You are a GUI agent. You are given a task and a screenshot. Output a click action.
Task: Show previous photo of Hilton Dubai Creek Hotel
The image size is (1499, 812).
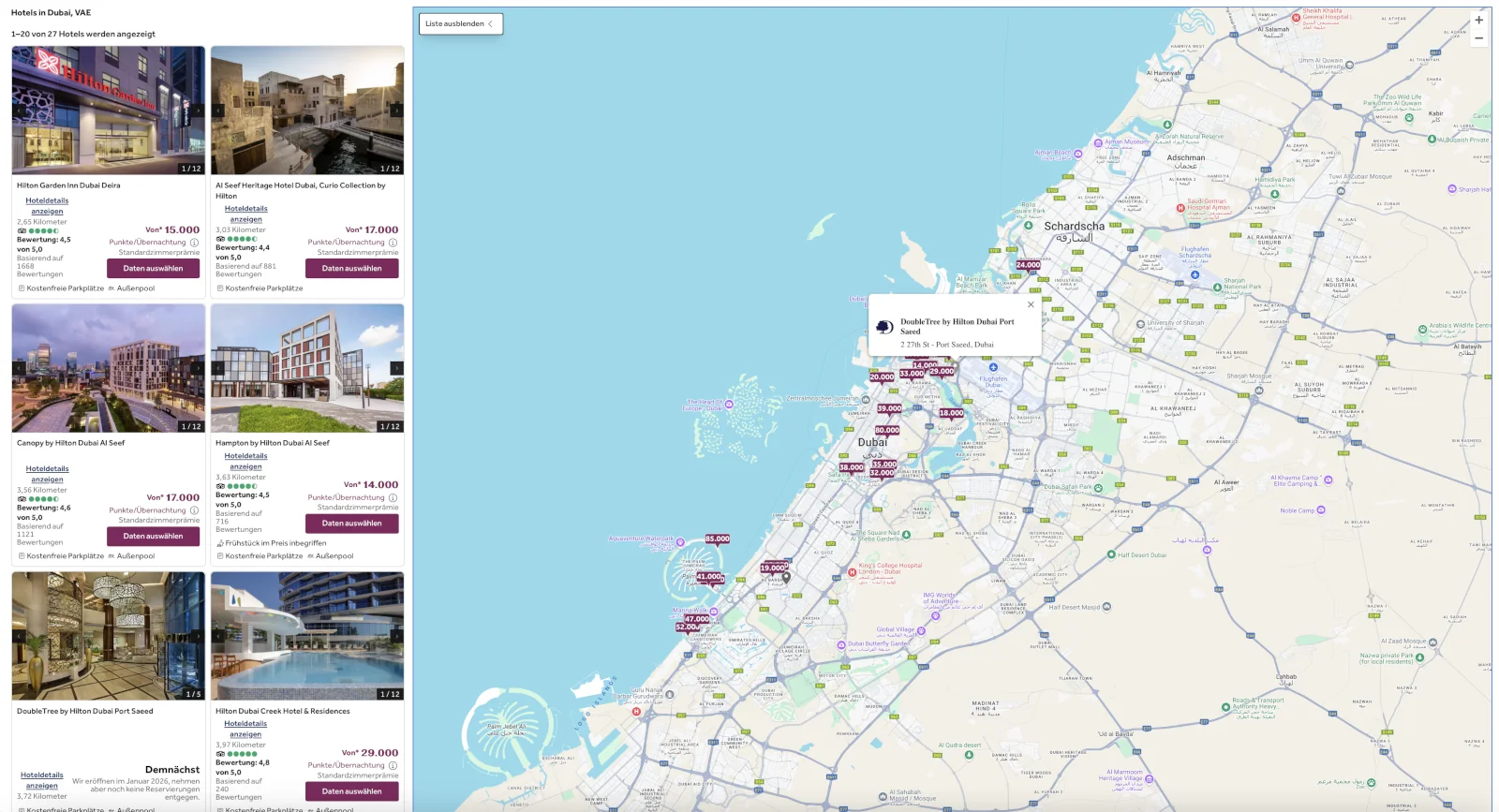coord(218,636)
